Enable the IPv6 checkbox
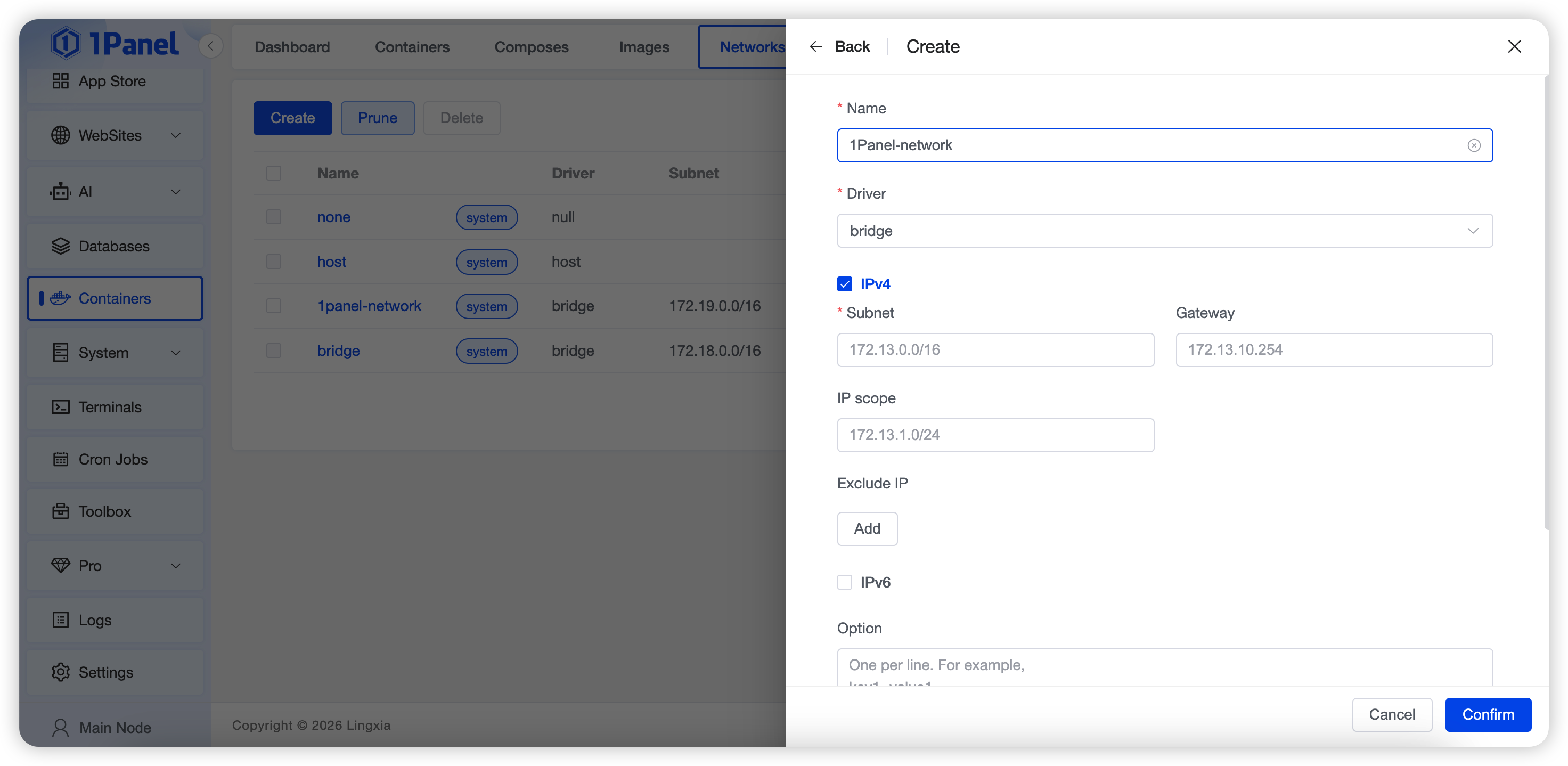The height and width of the screenshot is (766, 1568). 844,582
